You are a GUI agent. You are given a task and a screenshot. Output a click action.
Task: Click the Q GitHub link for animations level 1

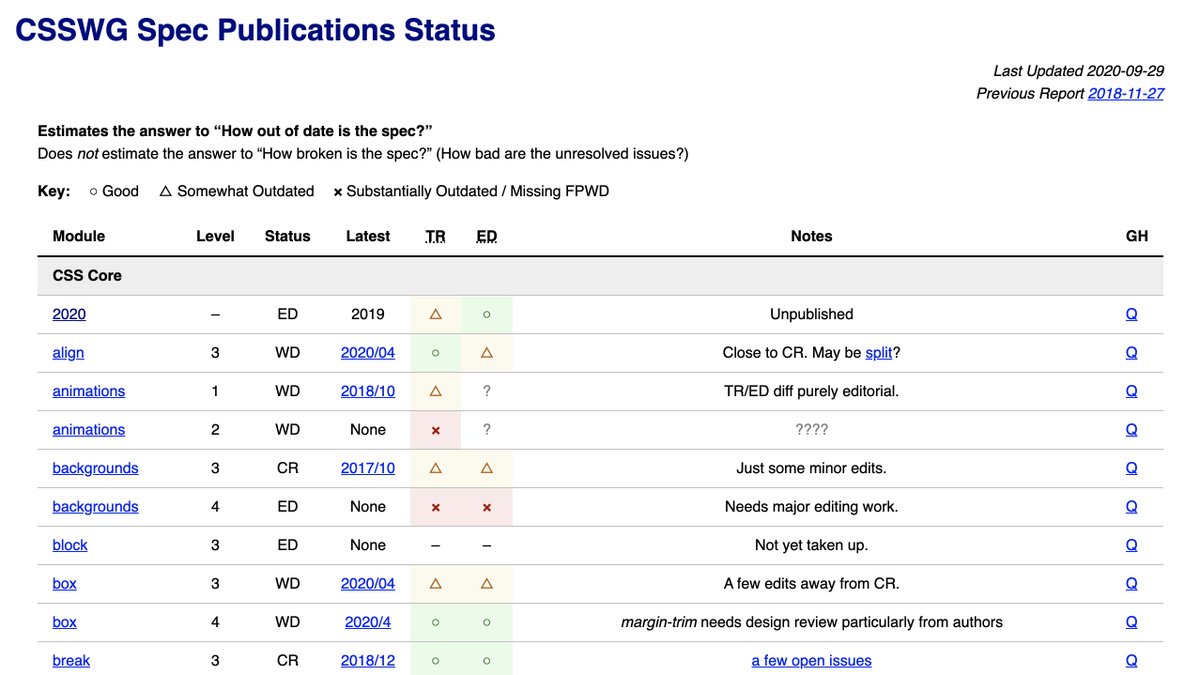(1131, 390)
